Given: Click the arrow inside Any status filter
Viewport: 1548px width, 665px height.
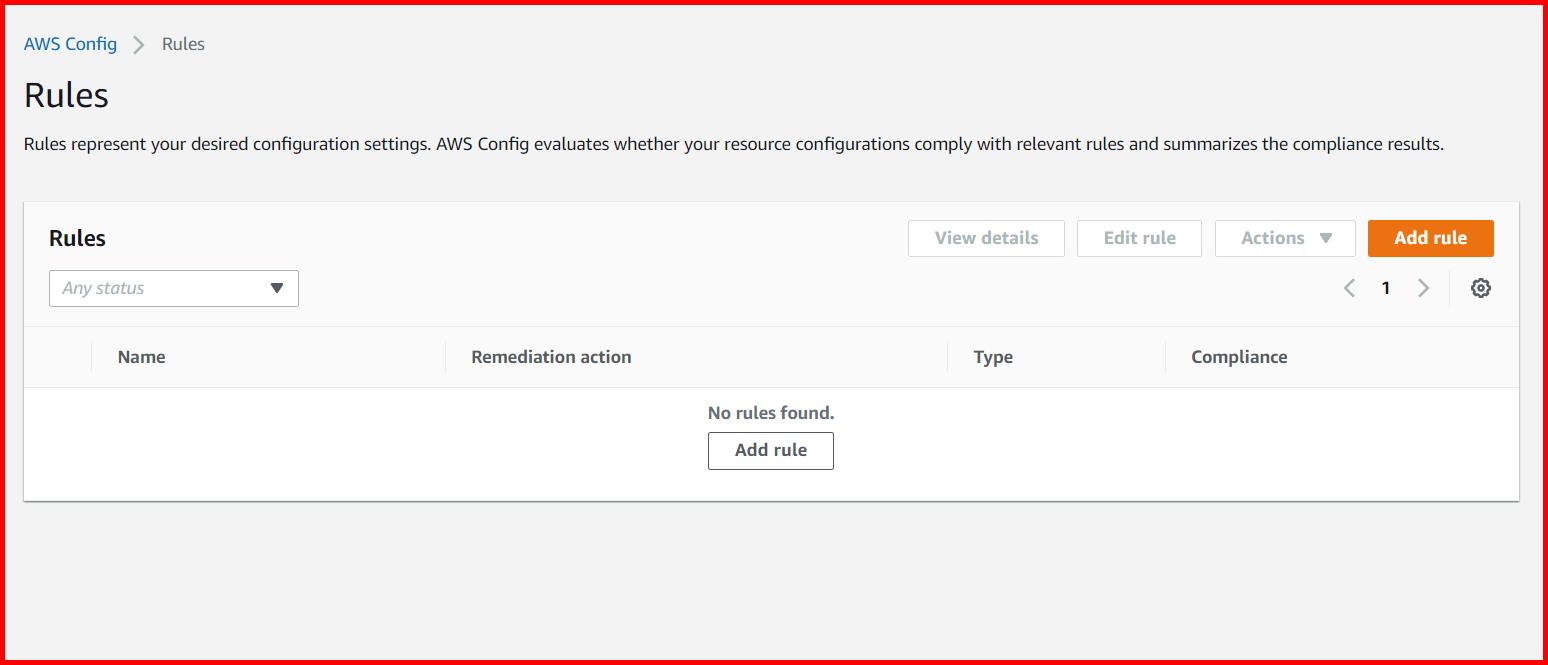Looking at the screenshot, I should tap(277, 288).
